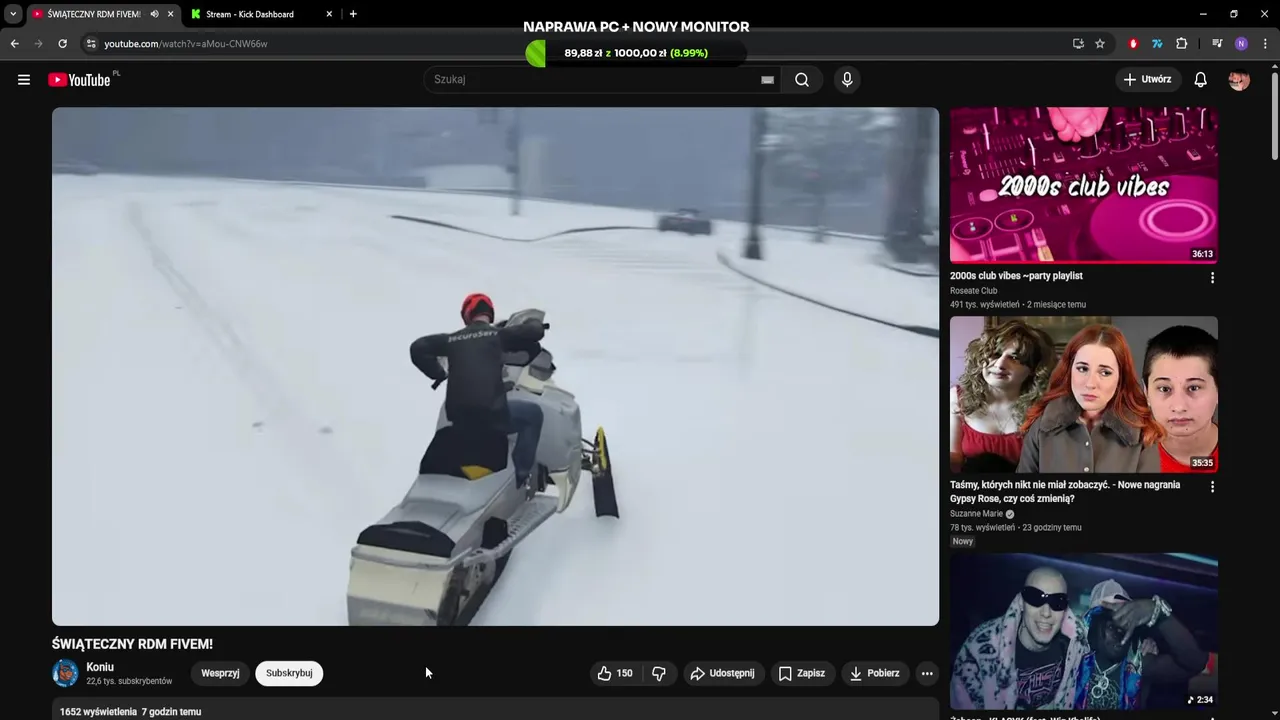Image resolution: width=1280 pixels, height=720 pixels.
Task: Click the youtube.com address bar URL
Action: click(186, 44)
